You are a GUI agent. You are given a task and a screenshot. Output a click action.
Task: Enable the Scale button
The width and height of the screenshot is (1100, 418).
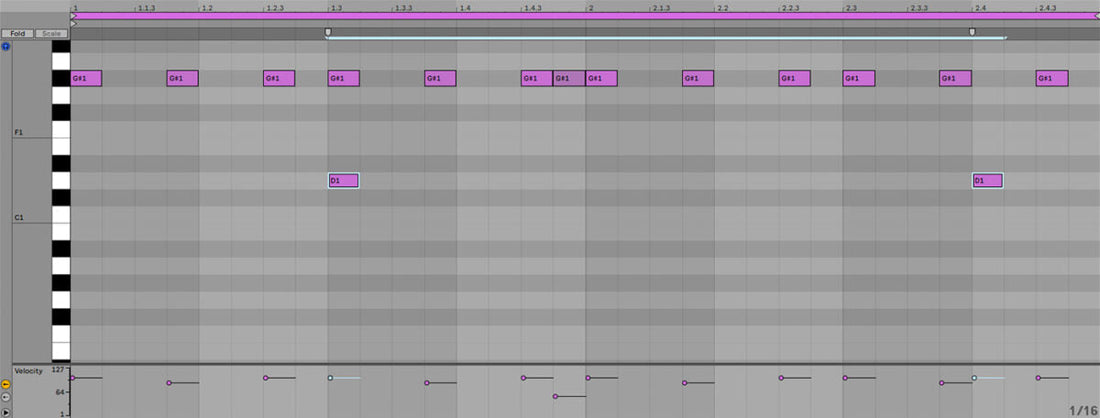51,33
